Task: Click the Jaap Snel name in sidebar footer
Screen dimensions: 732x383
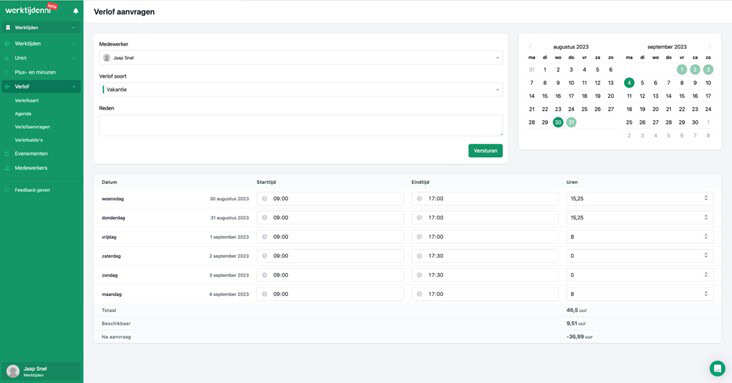Action: pyautogui.click(x=35, y=369)
